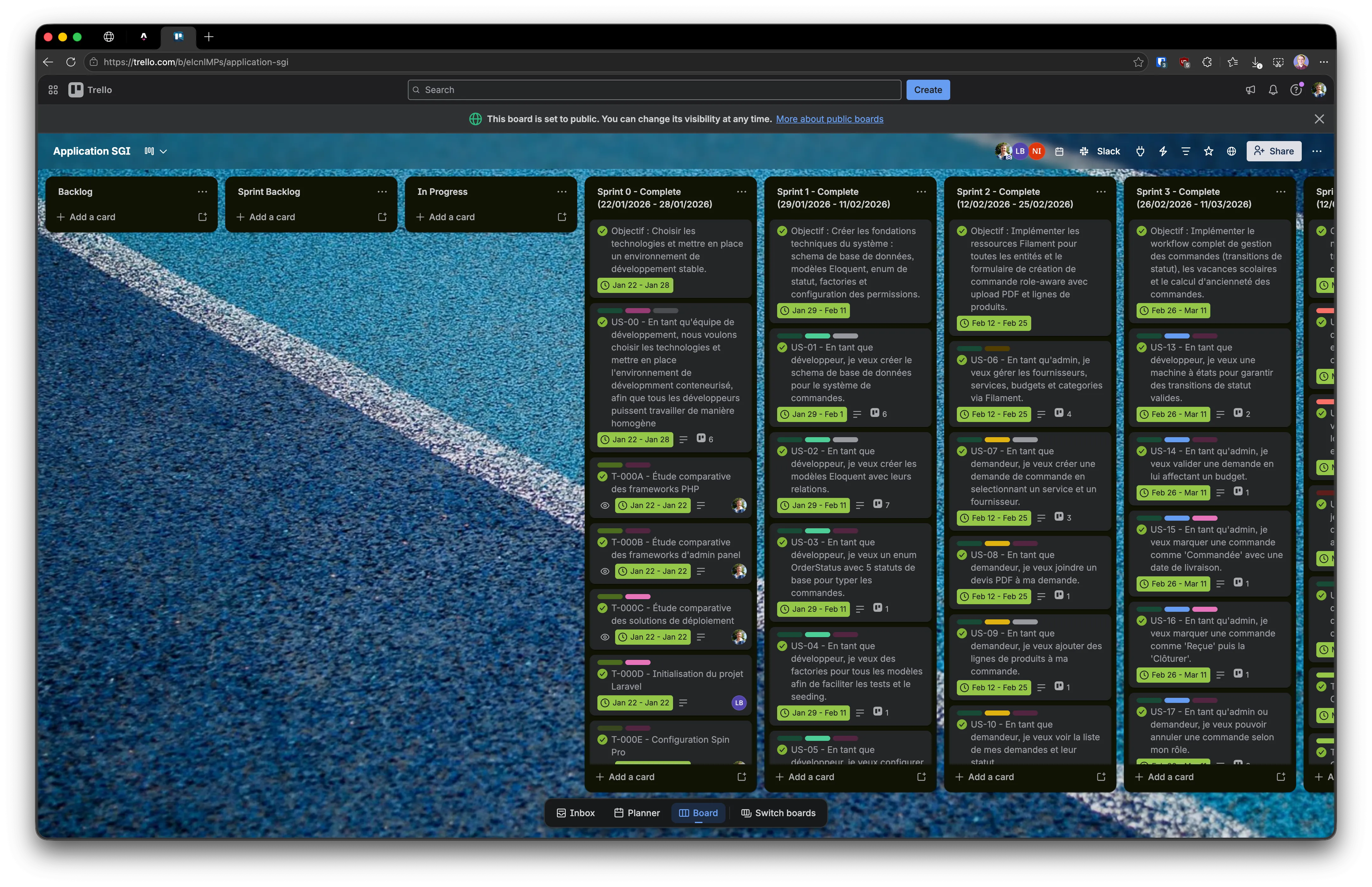
Task: Open Sprint 0 - Complete list actions menu
Action: 742,192
